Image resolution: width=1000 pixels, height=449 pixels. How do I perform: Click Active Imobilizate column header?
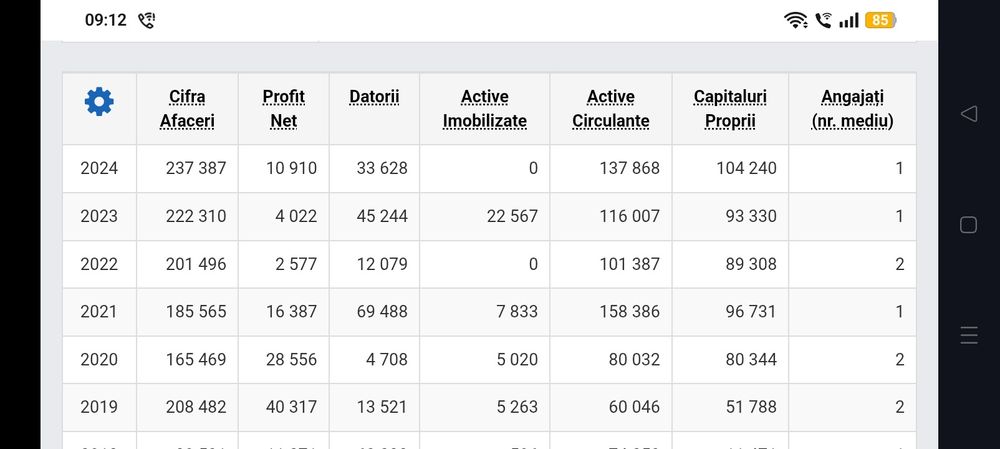484,109
